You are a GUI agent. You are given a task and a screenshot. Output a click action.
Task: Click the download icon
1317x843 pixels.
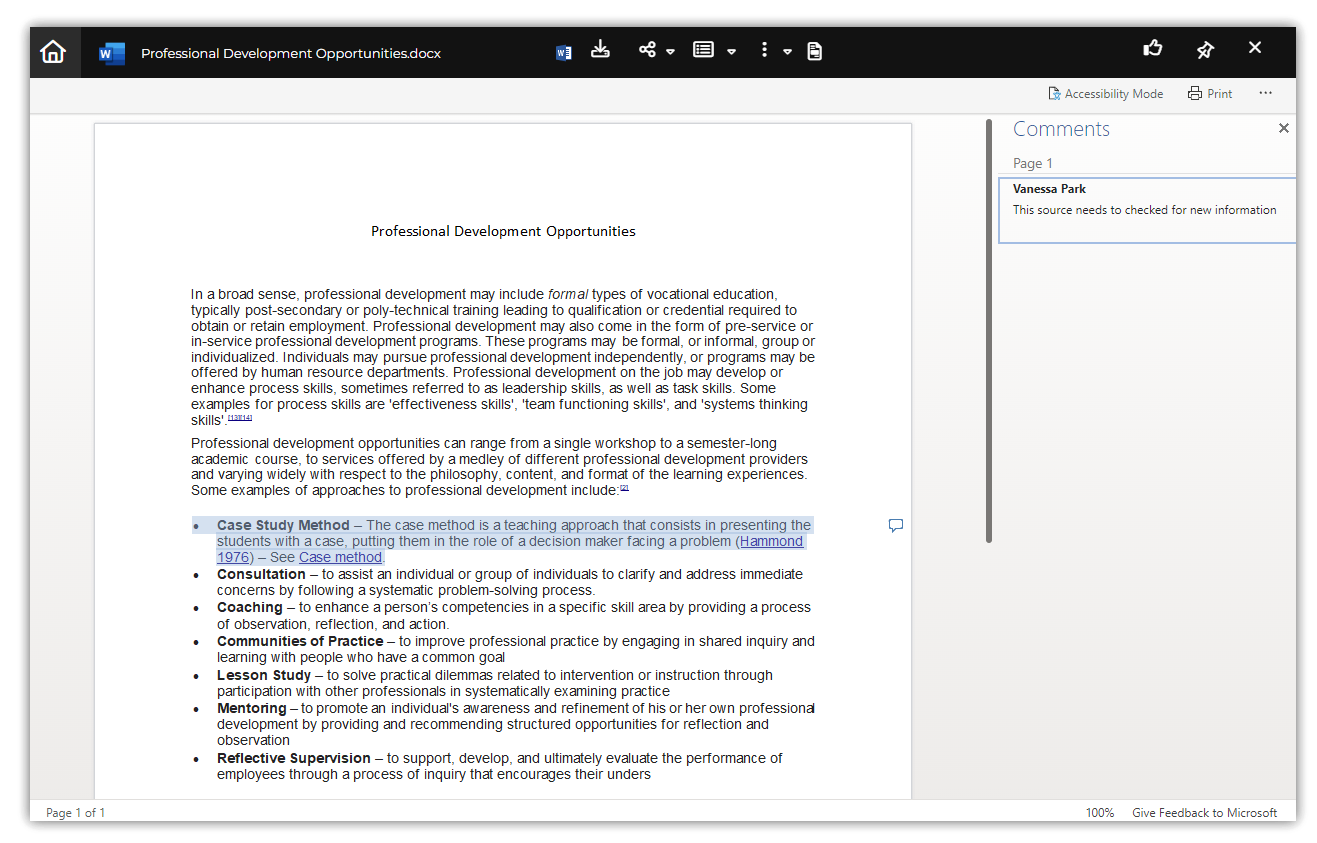[x=600, y=50]
